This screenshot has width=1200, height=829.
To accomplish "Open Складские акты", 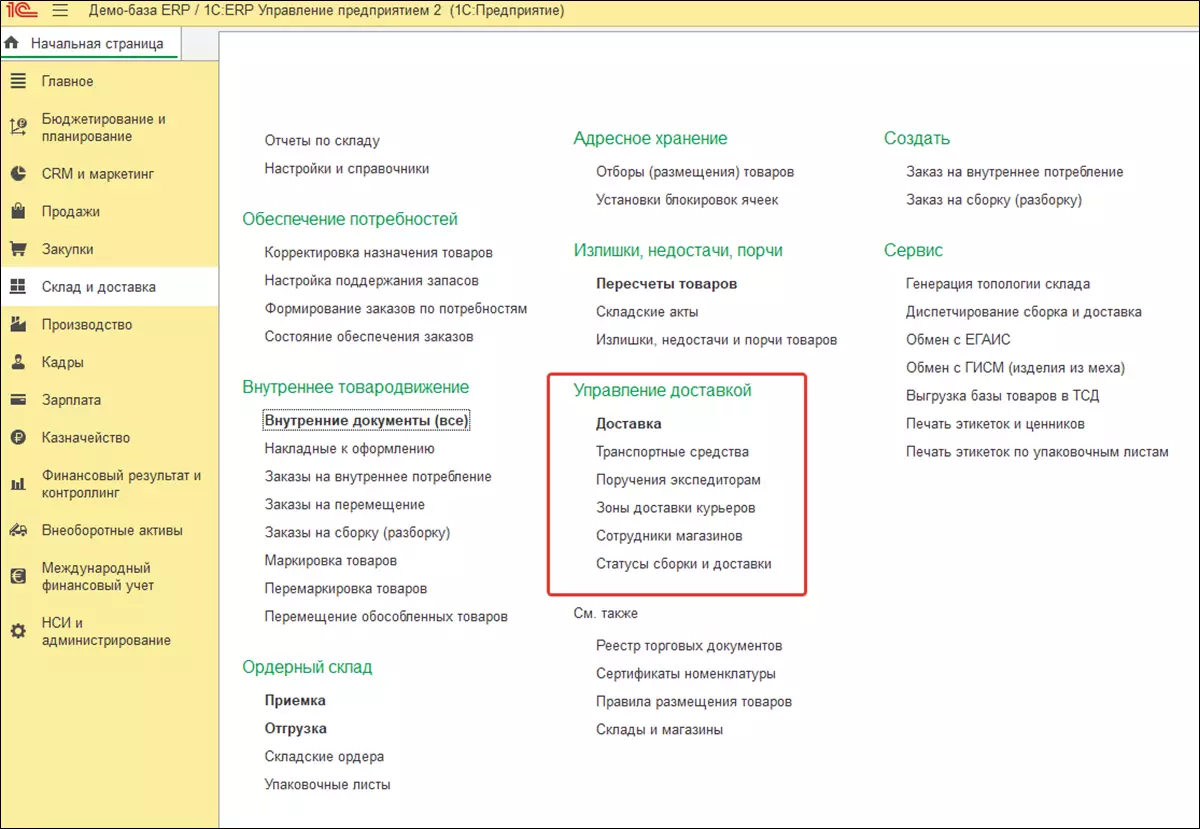I will click(647, 312).
